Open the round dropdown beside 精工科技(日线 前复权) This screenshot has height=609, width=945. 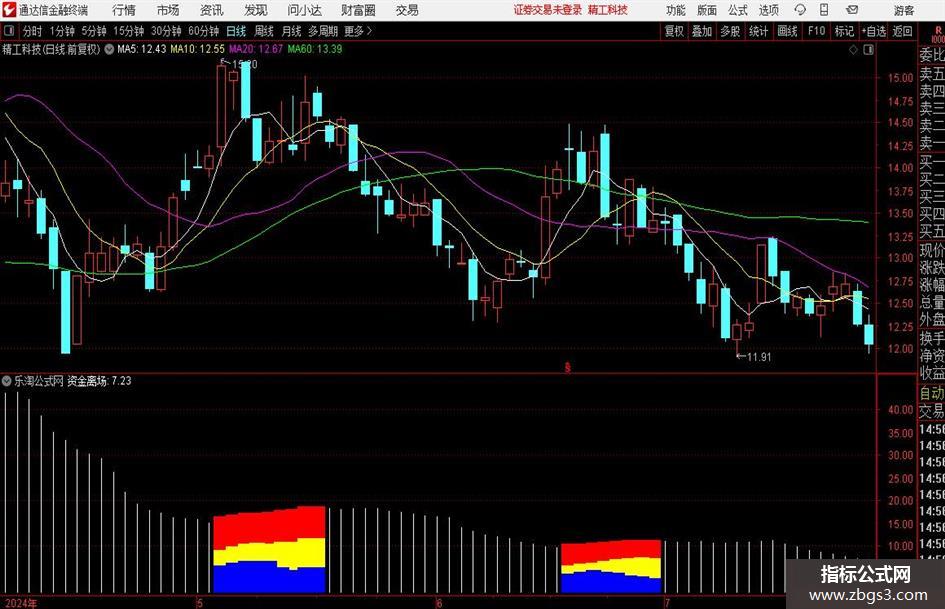109,49
